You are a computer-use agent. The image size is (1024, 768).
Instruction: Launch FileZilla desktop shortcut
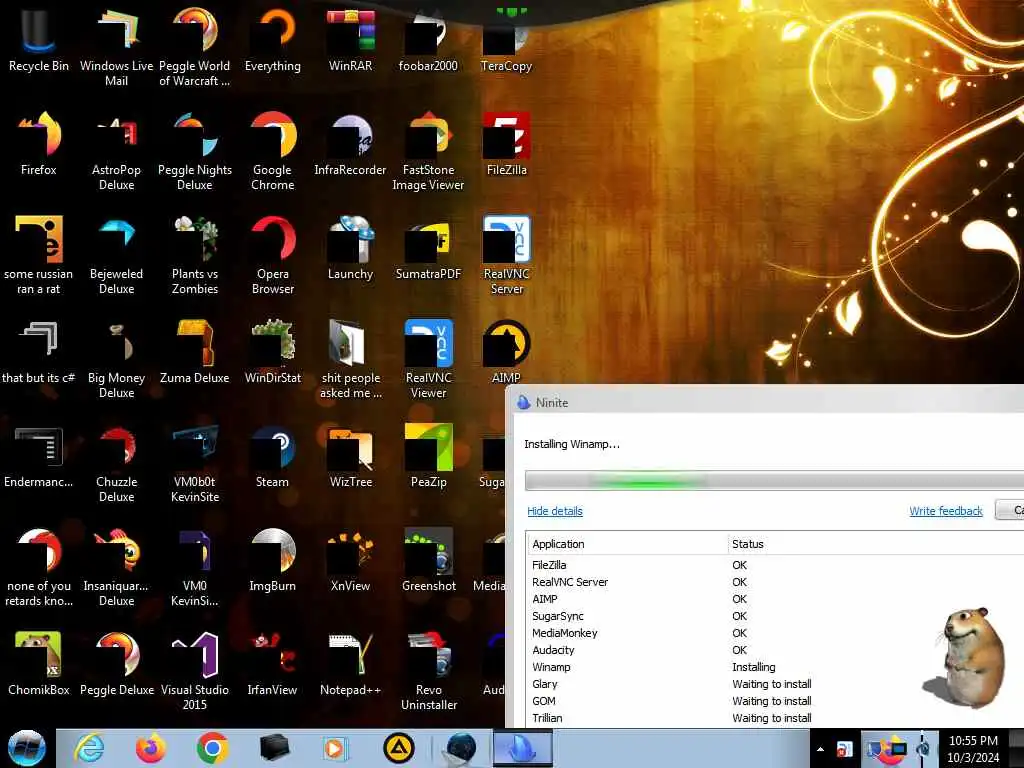[x=506, y=144]
